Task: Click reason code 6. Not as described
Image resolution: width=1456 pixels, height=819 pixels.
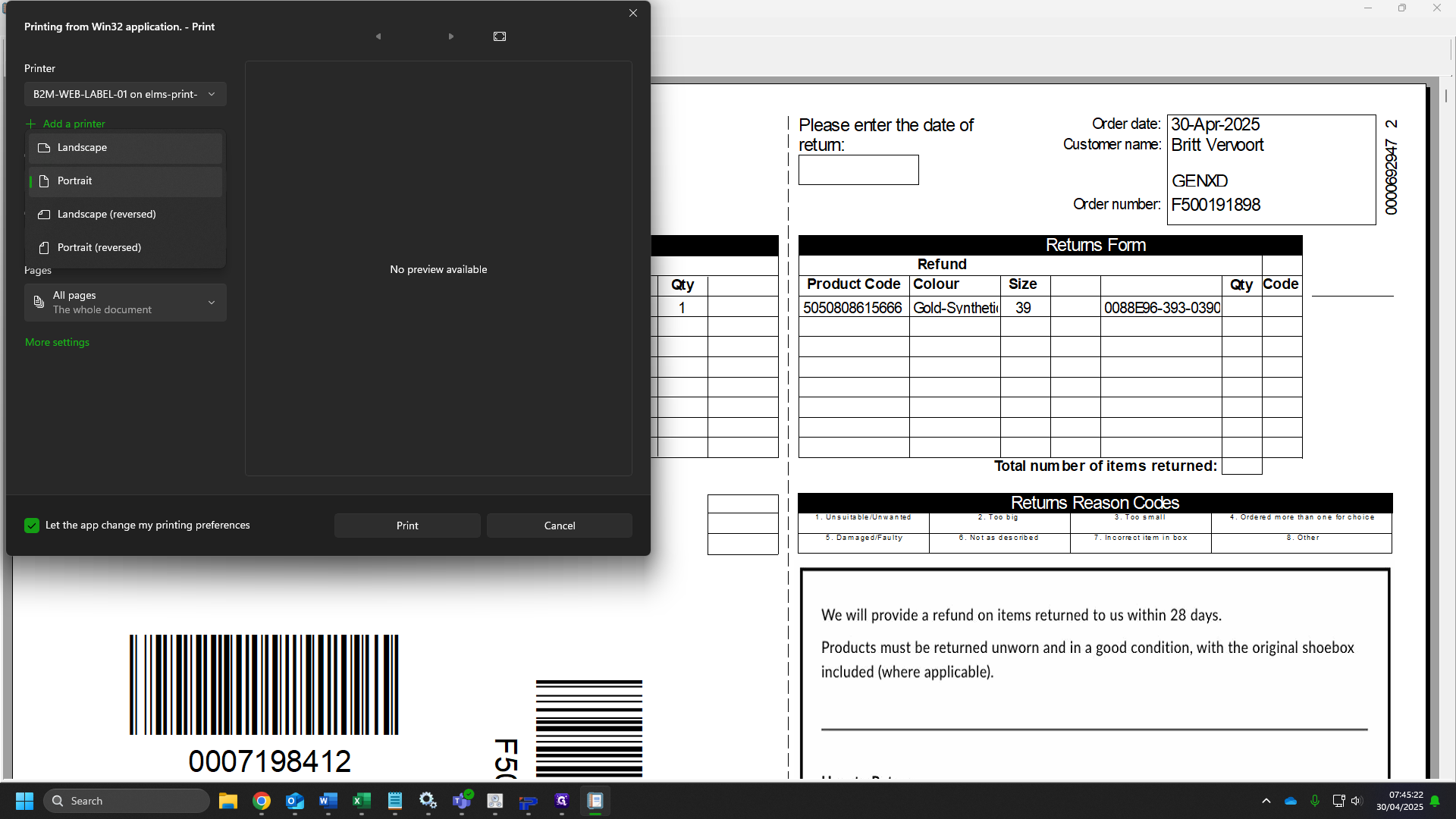Action: click(999, 538)
